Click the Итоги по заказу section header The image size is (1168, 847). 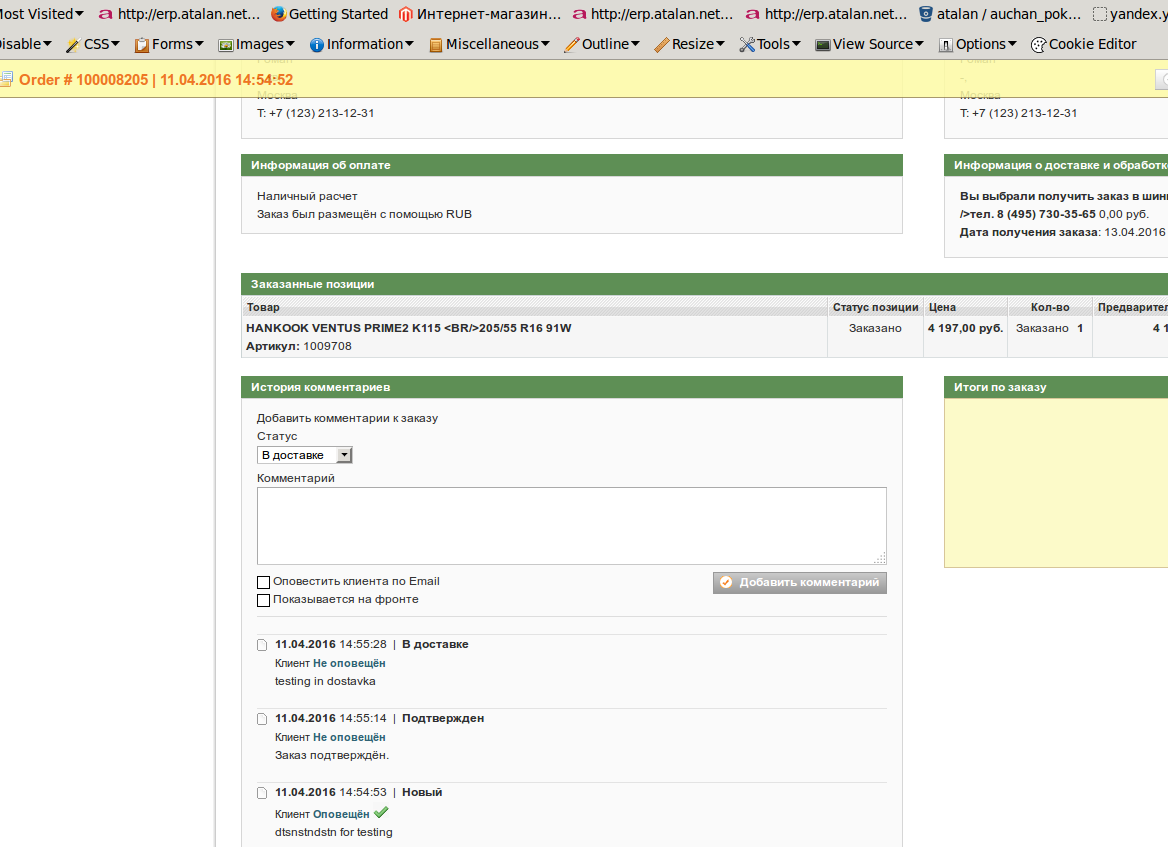pos(1056,387)
